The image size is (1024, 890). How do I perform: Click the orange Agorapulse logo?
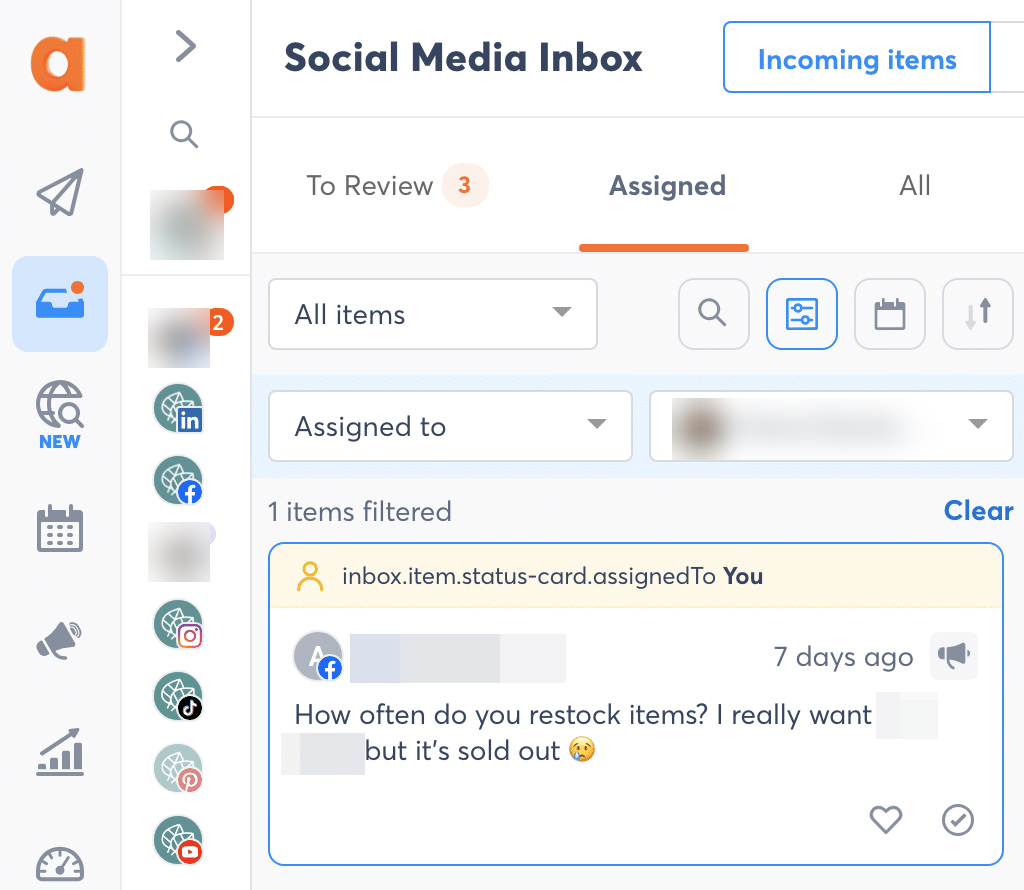click(x=59, y=63)
